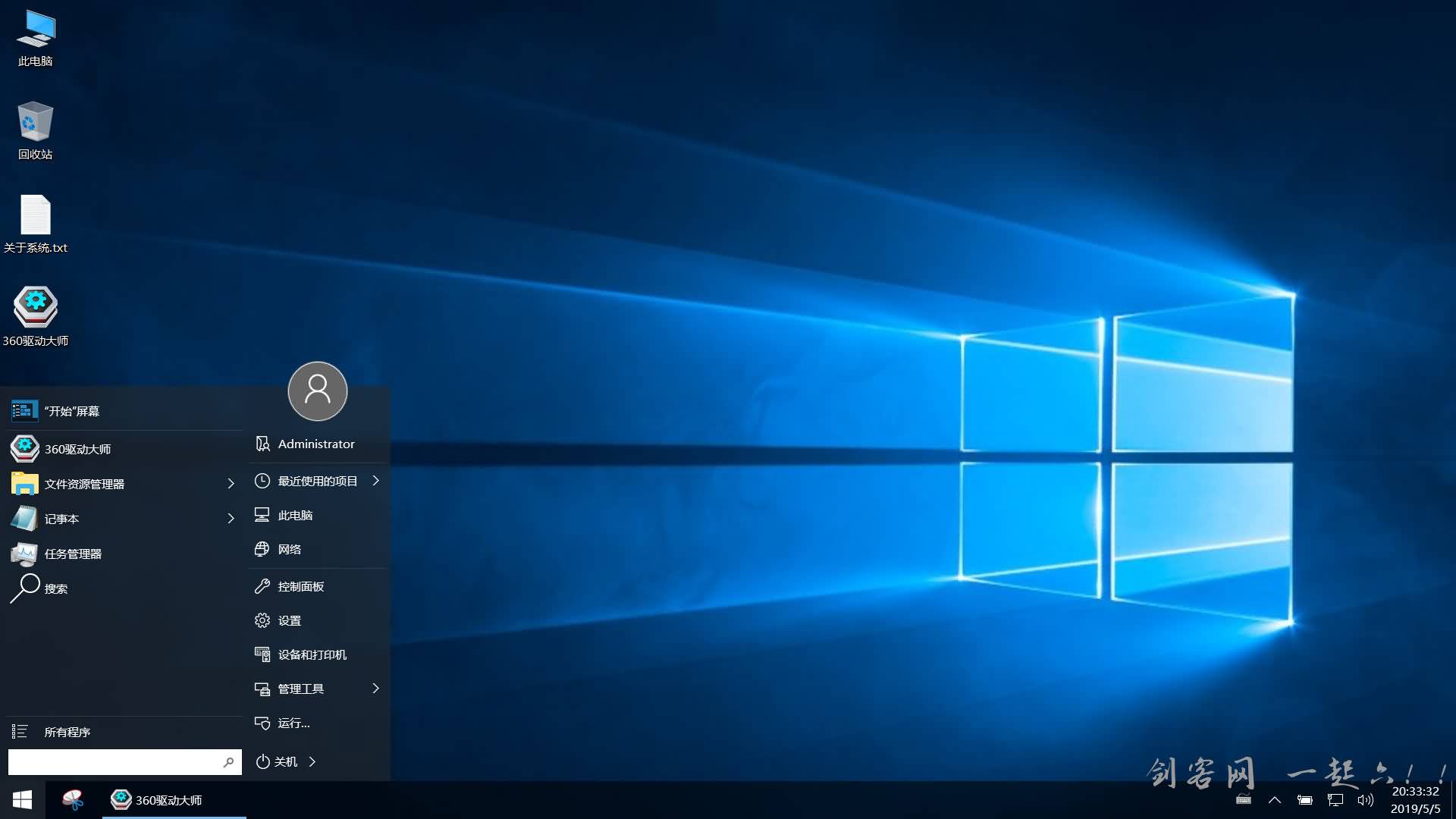The width and height of the screenshot is (1456, 819).
Task: Select the 关于系统.txt file on the desktop
Action: [x=36, y=224]
